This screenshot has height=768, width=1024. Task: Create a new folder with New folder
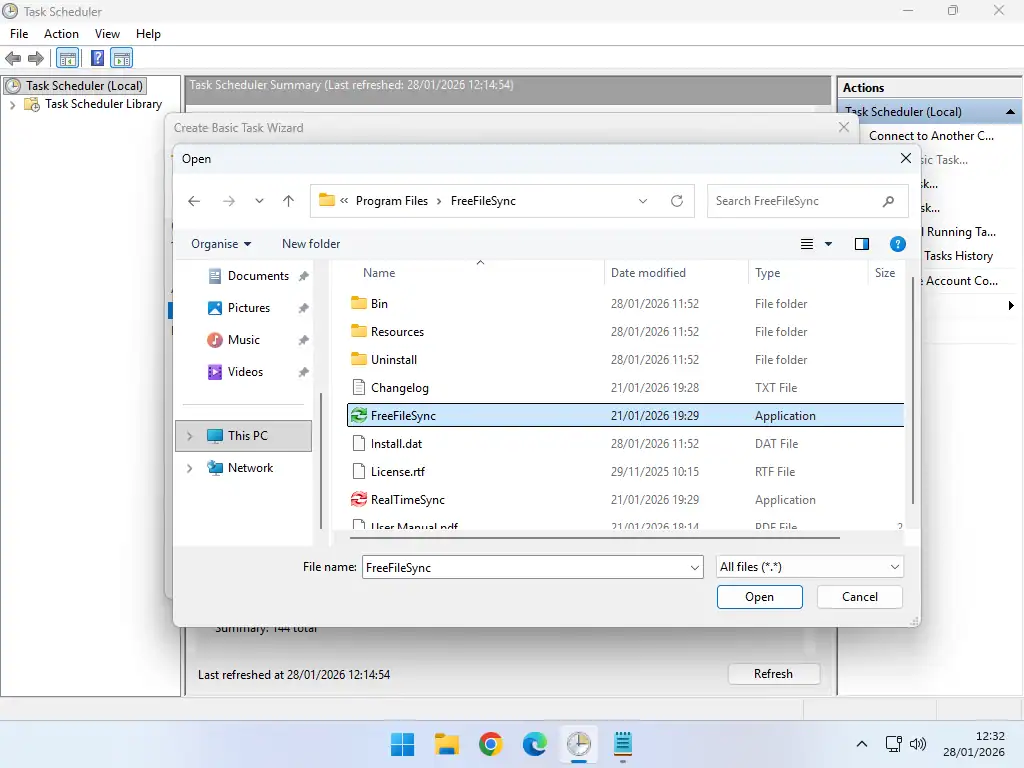click(310, 243)
